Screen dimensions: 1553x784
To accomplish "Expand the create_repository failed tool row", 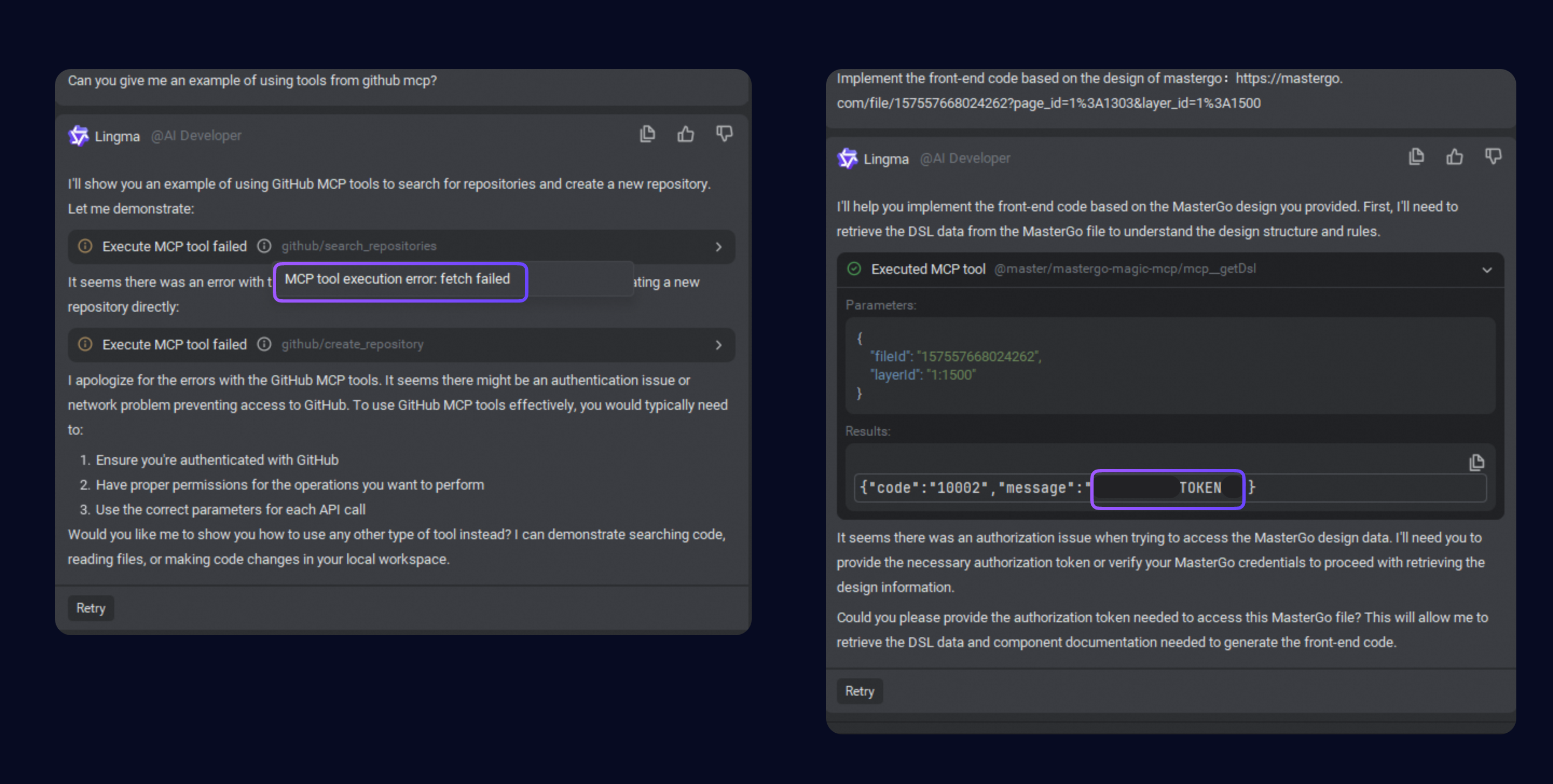I will (718, 345).
